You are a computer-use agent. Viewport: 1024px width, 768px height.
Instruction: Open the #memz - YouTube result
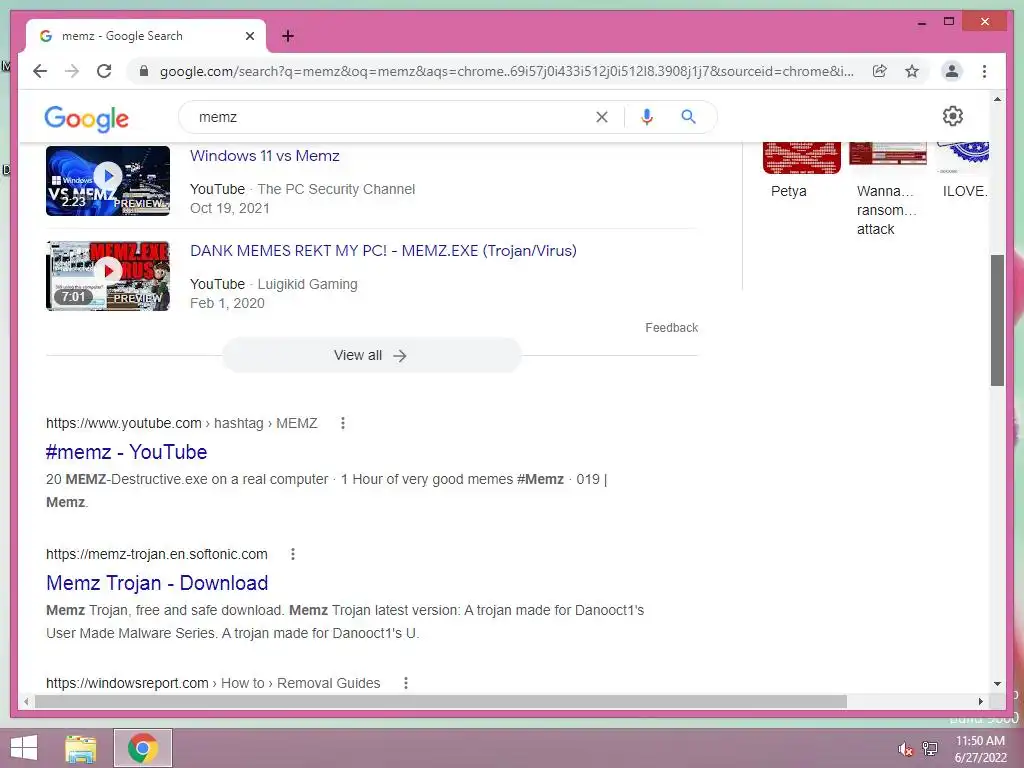pyautogui.click(x=127, y=452)
